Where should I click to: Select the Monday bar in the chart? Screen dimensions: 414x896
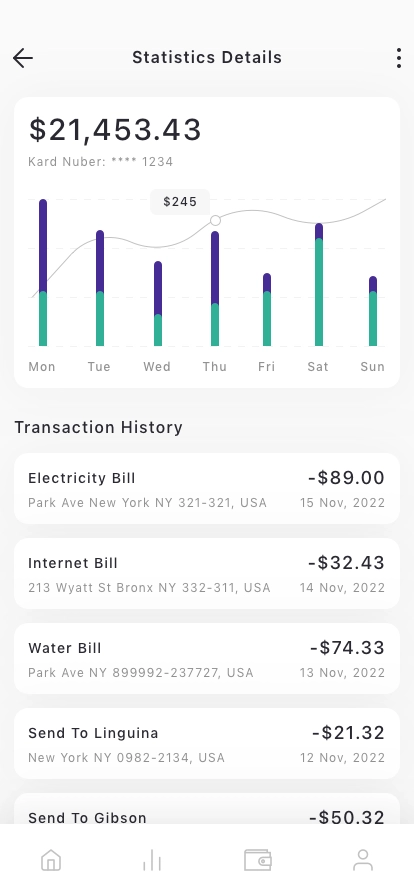(x=43, y=273)
